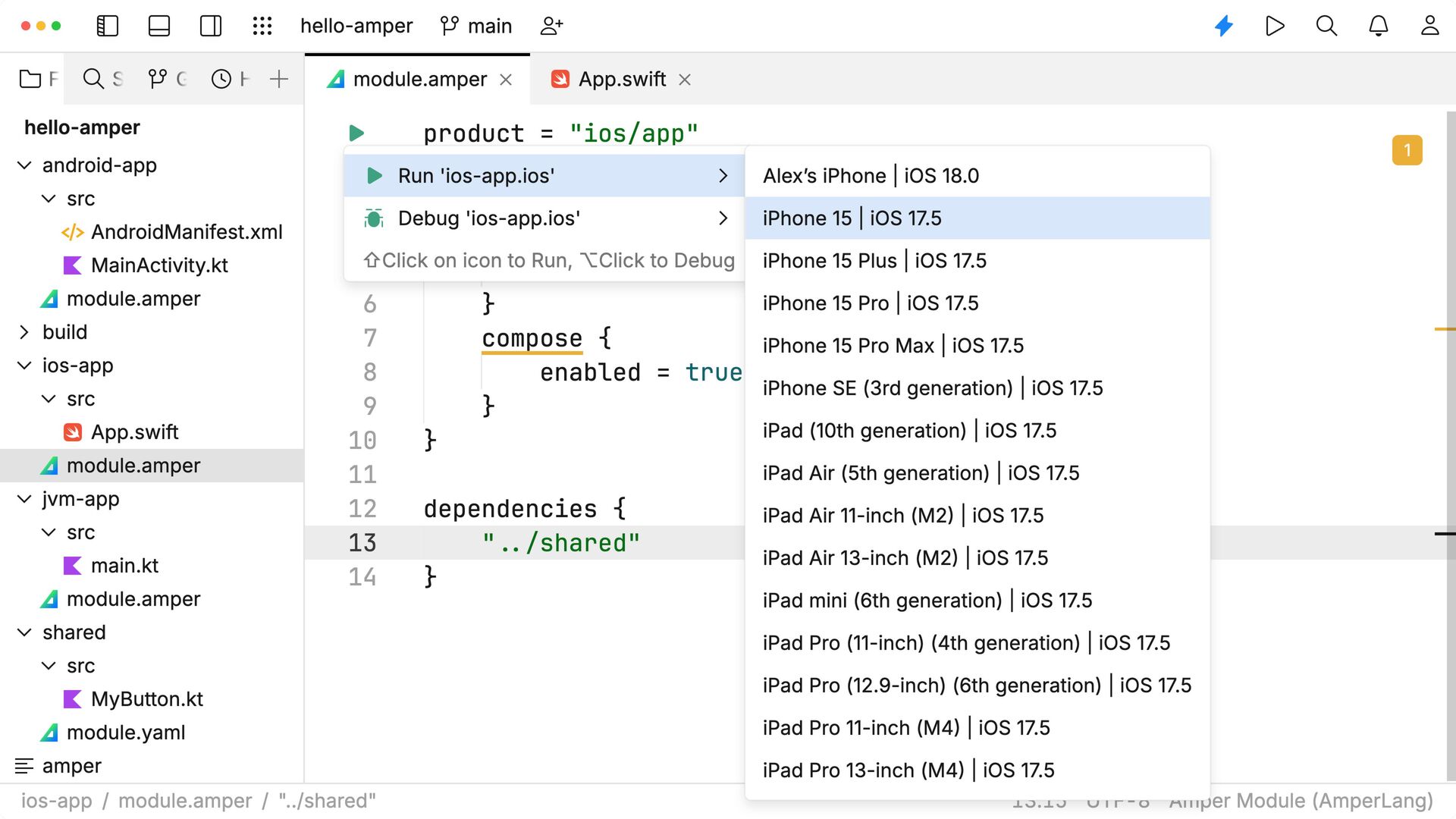The height and width of the screenshot is (819, 1456).
Task: Choose iPhone 15 Plus simulator
Action: (x=977, y=261)
